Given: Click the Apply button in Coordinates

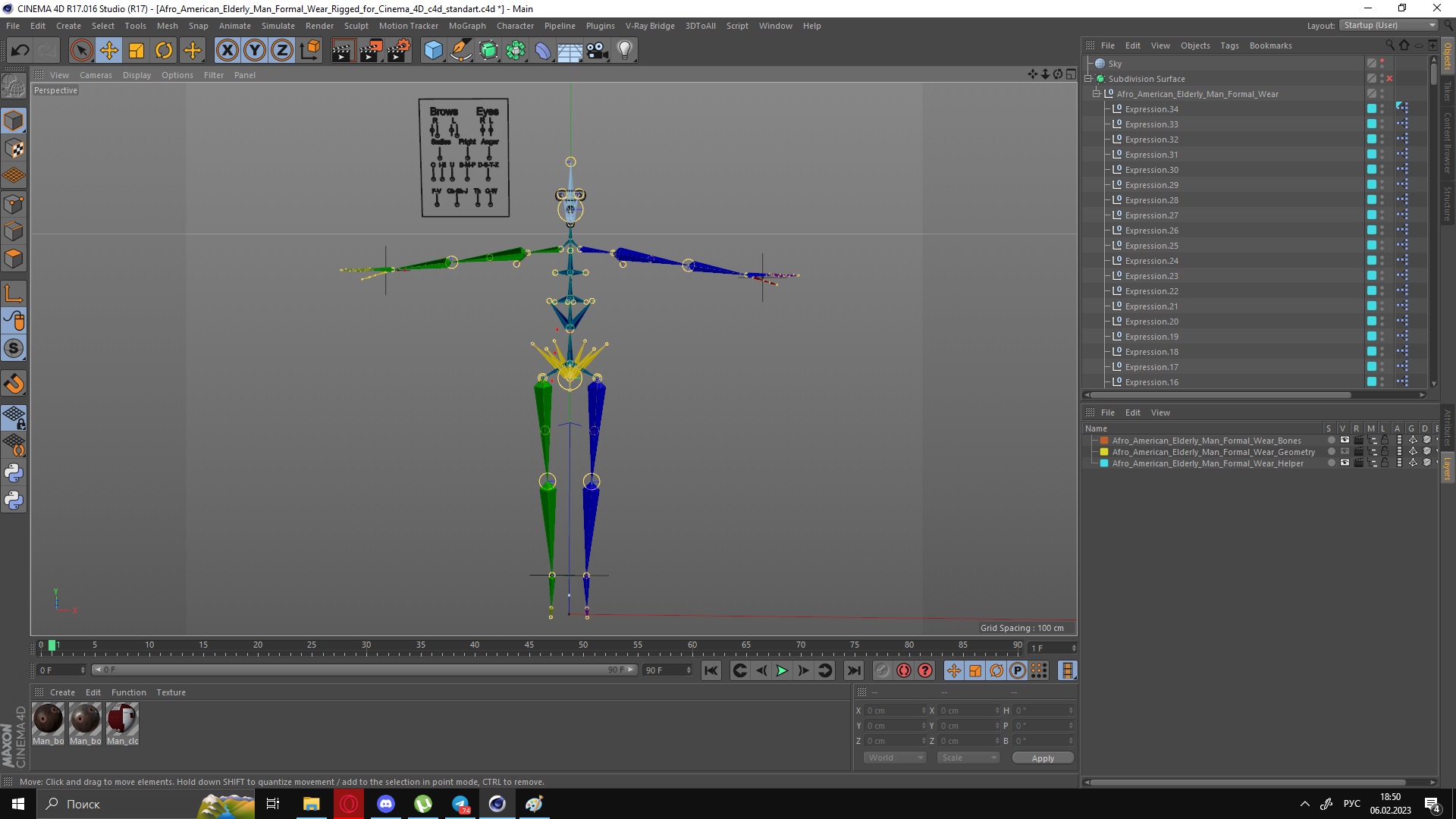Looking at the screenshot, I should [1043, 758].
